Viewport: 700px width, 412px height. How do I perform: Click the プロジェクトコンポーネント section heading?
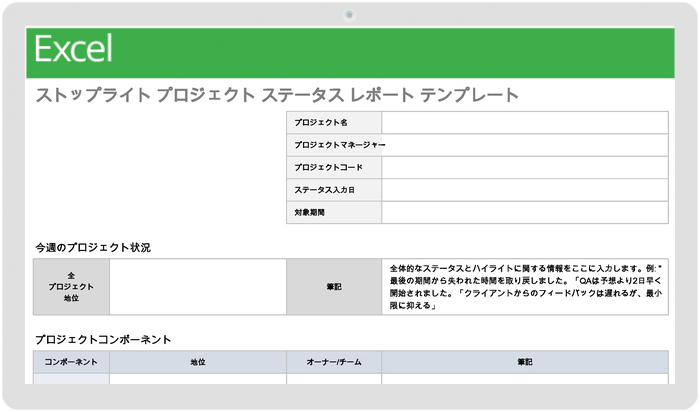(103, 340)
